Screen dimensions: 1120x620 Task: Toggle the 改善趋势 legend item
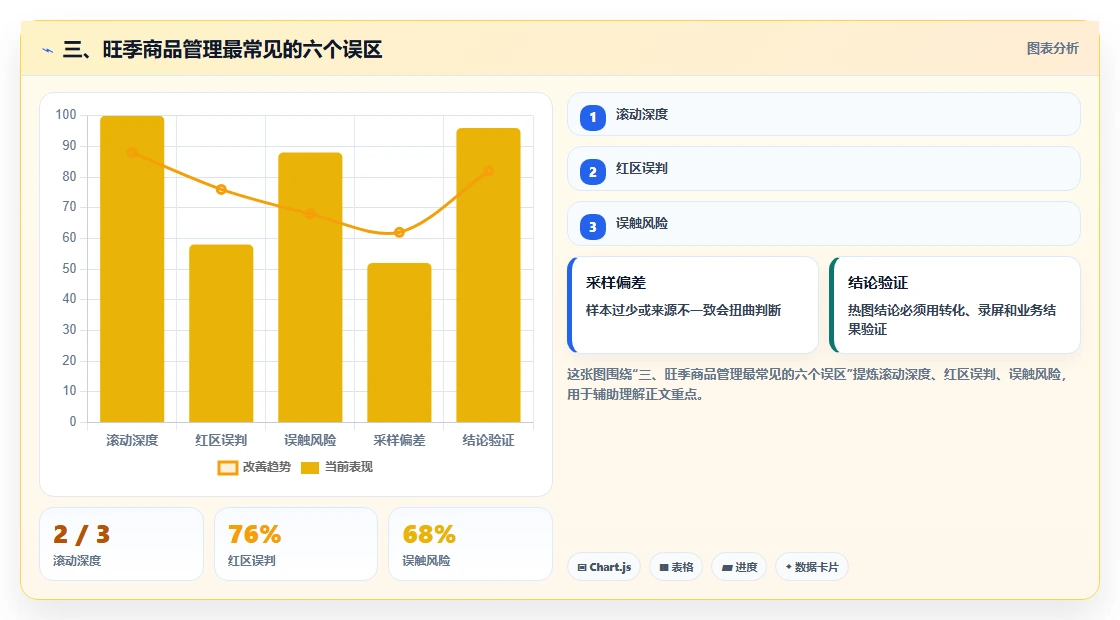pos(254,467)
